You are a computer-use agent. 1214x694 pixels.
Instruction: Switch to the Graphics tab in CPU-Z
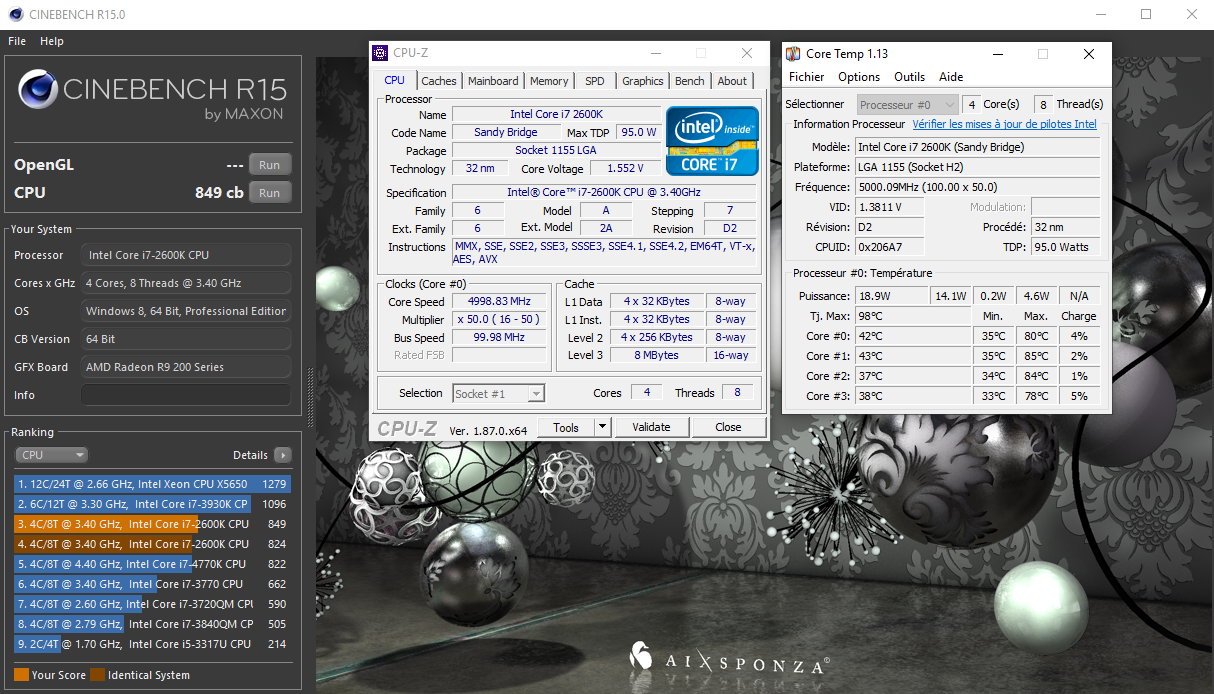[642, 81]
